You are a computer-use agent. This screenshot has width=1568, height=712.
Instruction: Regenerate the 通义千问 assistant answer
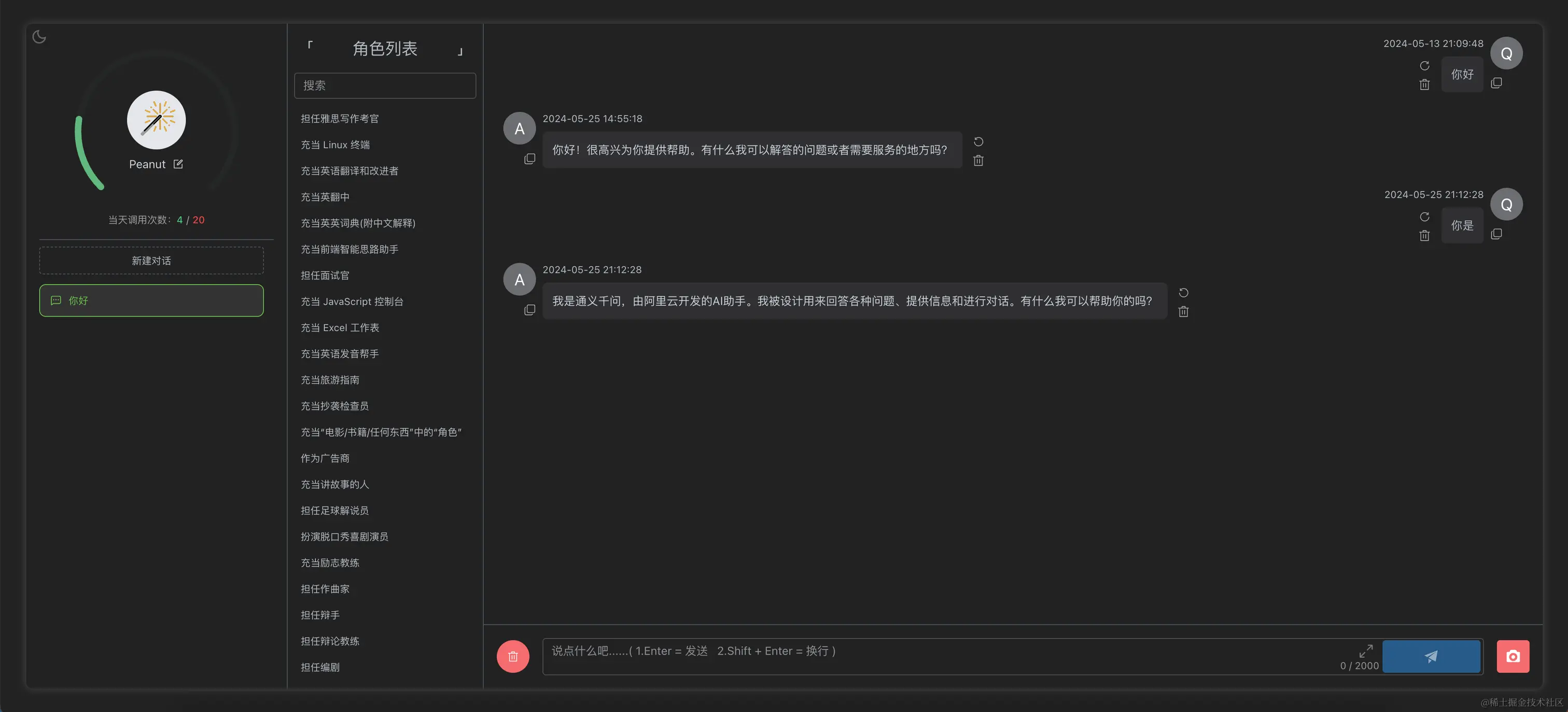tap(1183, 293)
